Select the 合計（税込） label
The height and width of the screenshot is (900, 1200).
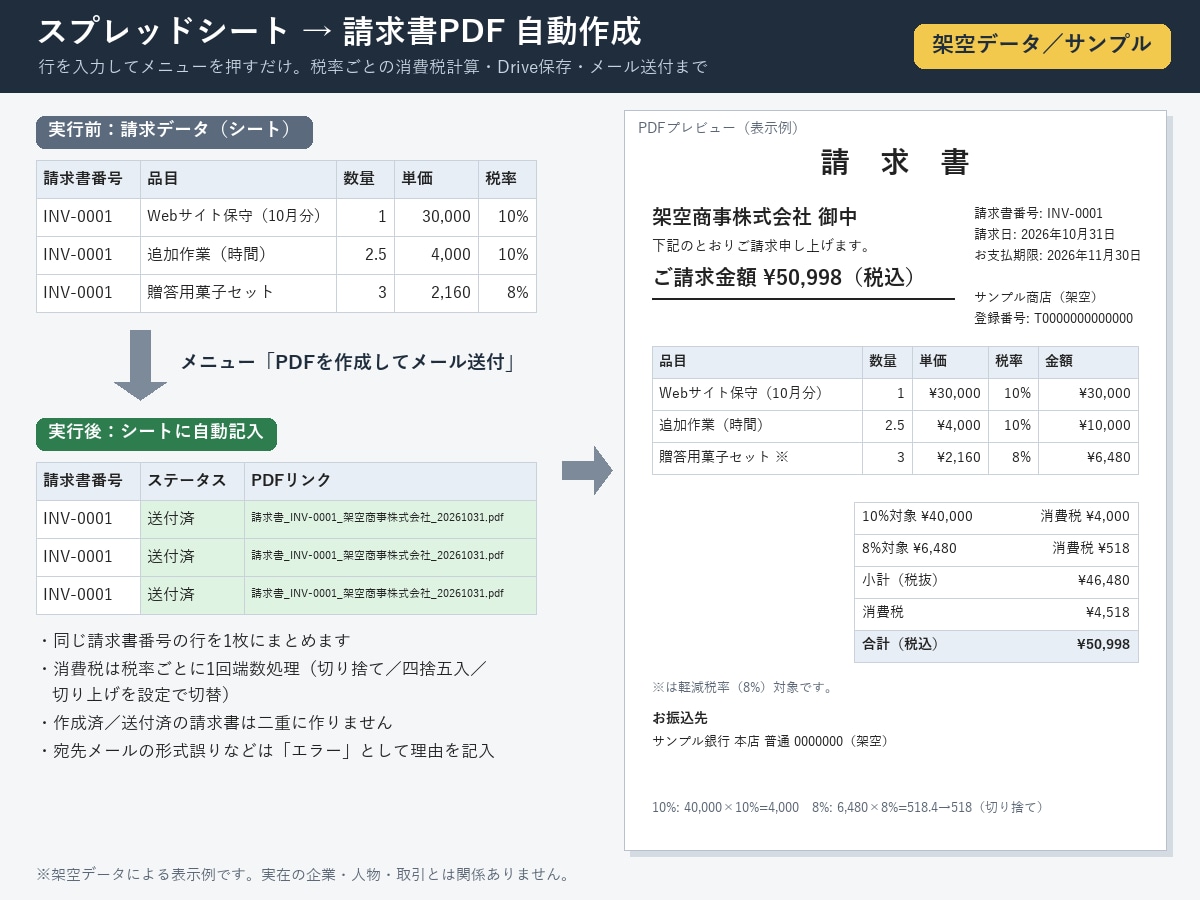[900, 644]
